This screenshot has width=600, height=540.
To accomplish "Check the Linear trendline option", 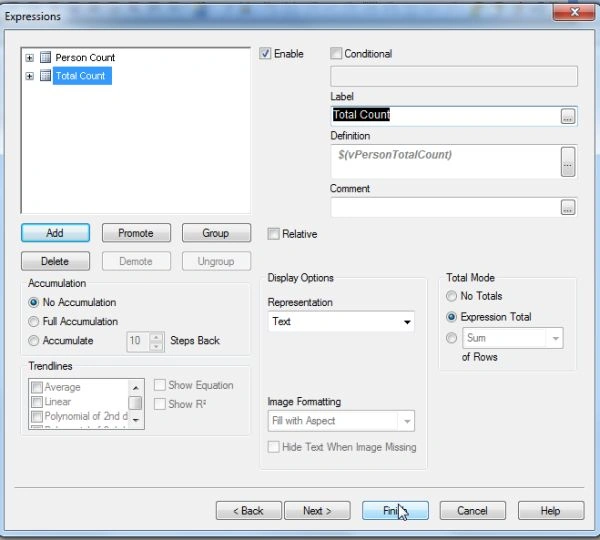I will (x=37, y=402).
